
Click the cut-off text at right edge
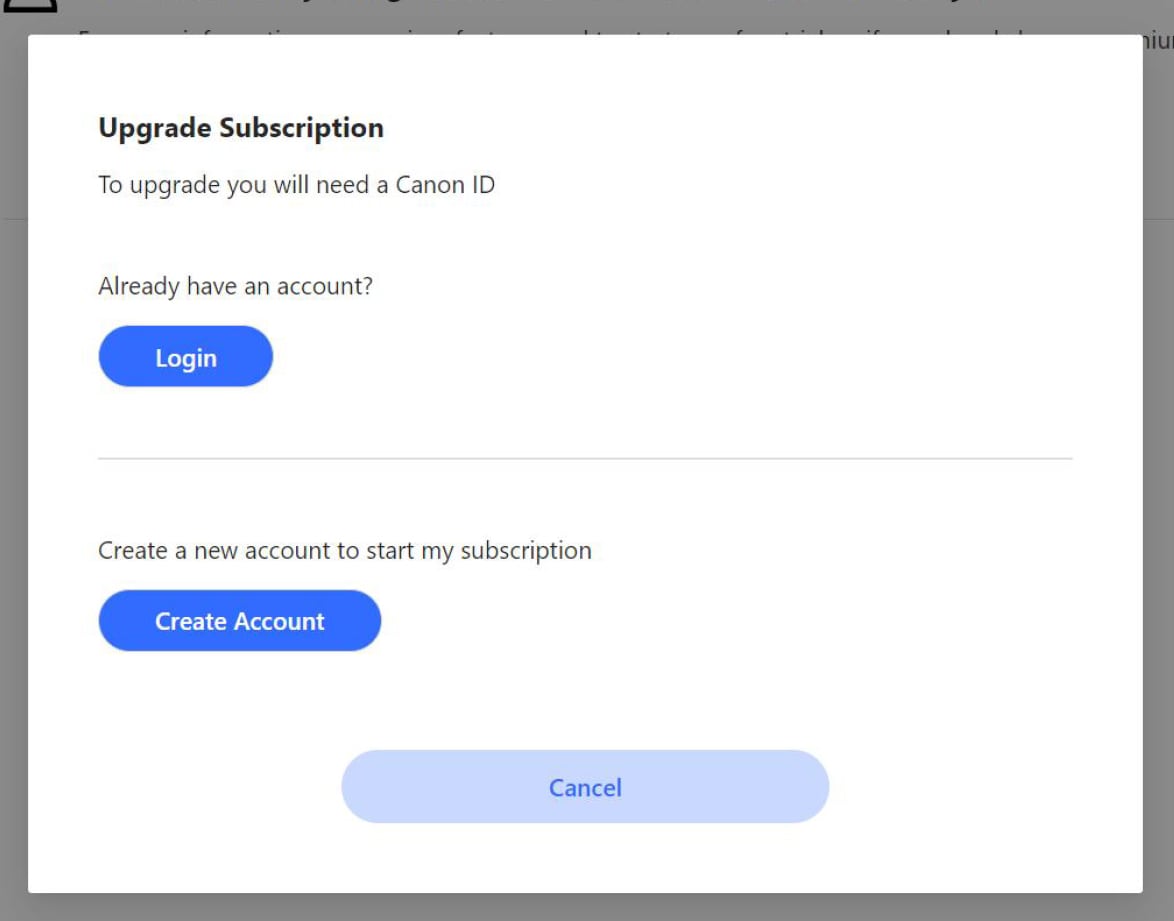pyautogui.click(x=1158, y=44)
